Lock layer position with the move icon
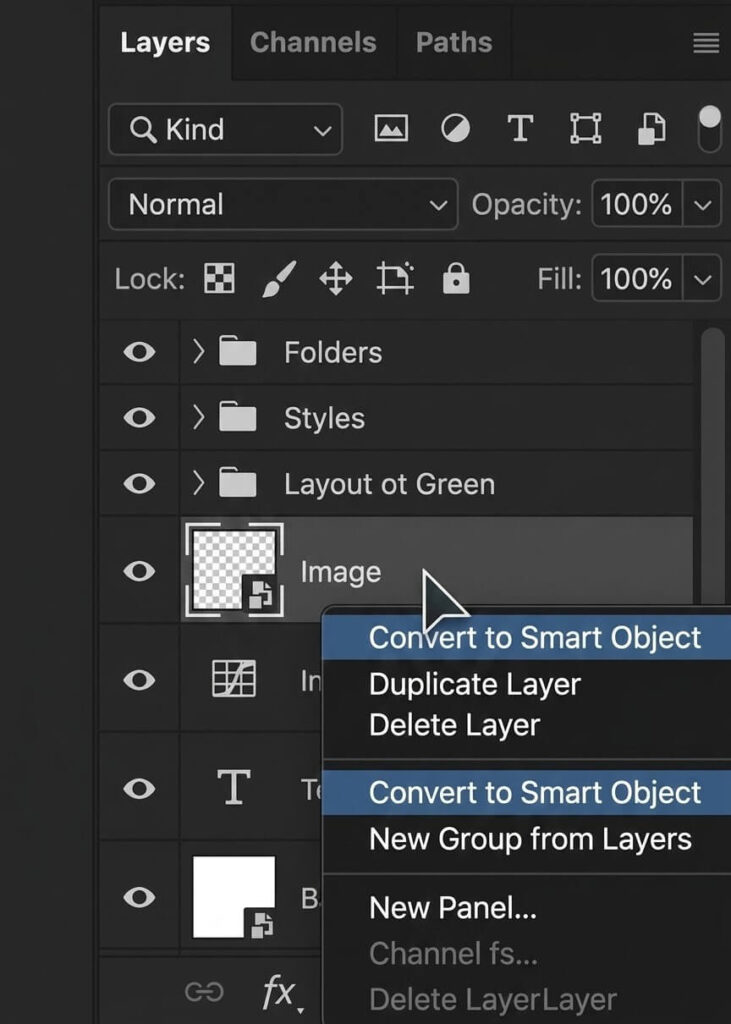This screenshot has width=731, height=1024. point(336,279)
